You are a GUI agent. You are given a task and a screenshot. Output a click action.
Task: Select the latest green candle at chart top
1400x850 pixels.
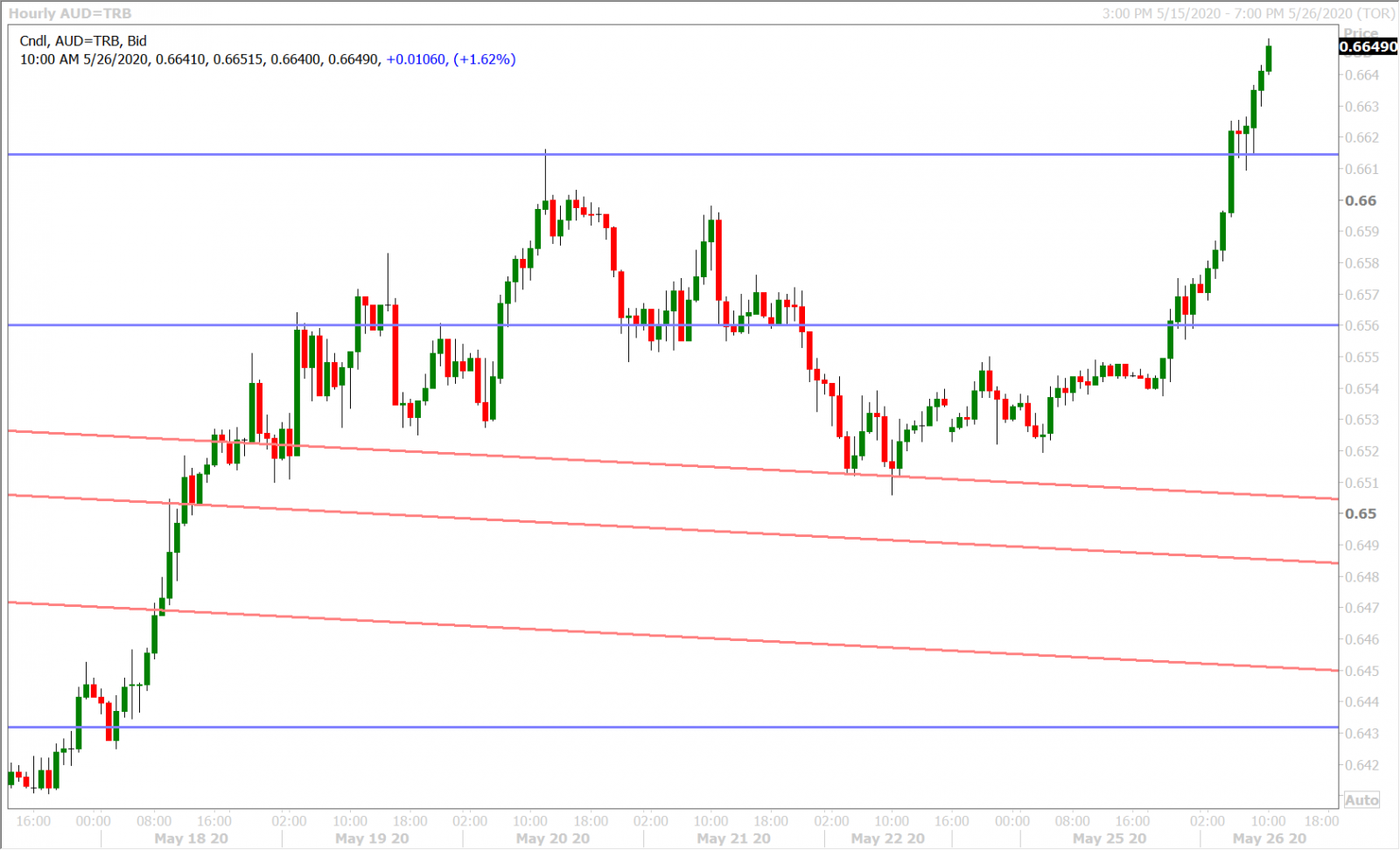1269,58
